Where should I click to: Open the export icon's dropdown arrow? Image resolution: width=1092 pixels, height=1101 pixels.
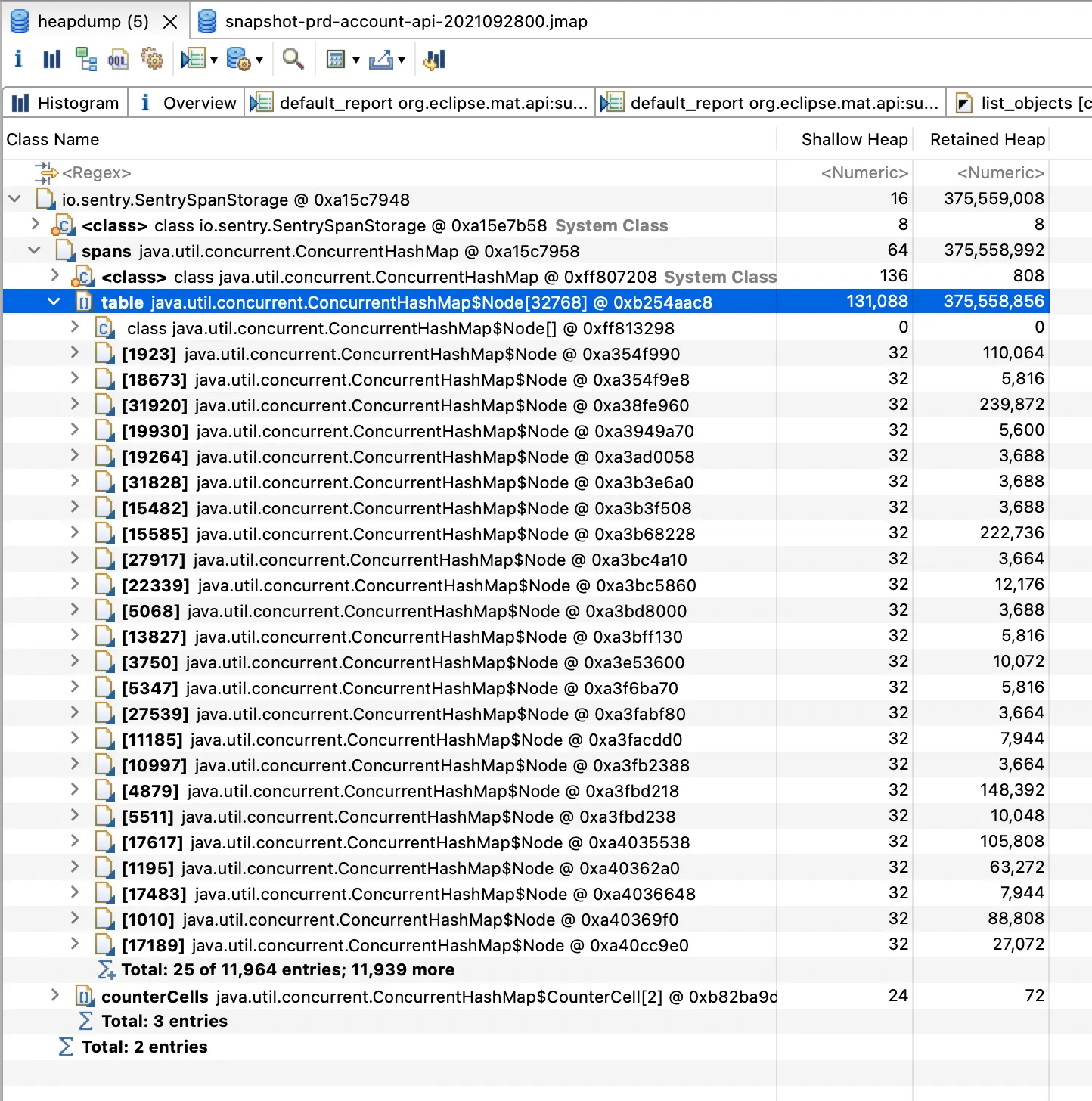click(402, 60)
